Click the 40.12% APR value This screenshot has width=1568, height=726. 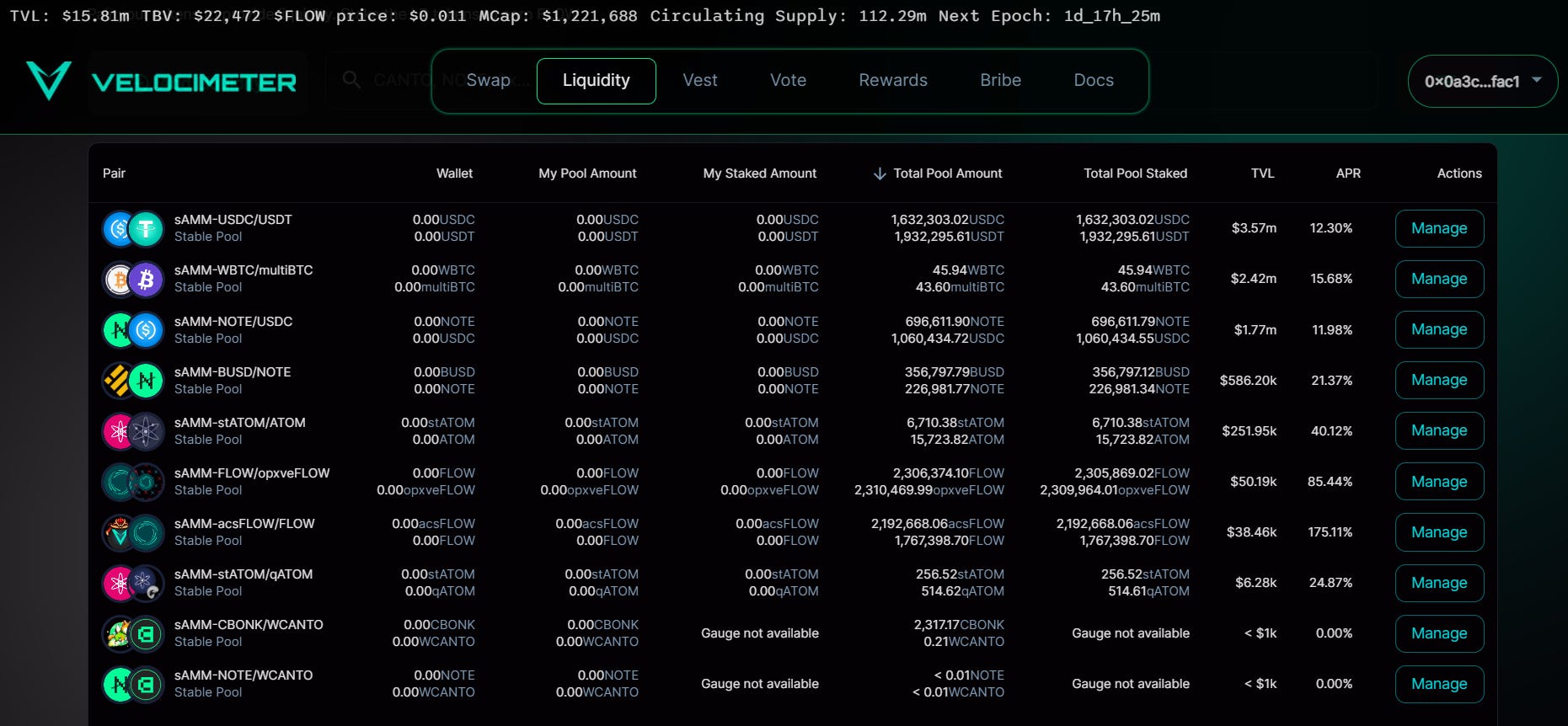tap(1331, 431)
